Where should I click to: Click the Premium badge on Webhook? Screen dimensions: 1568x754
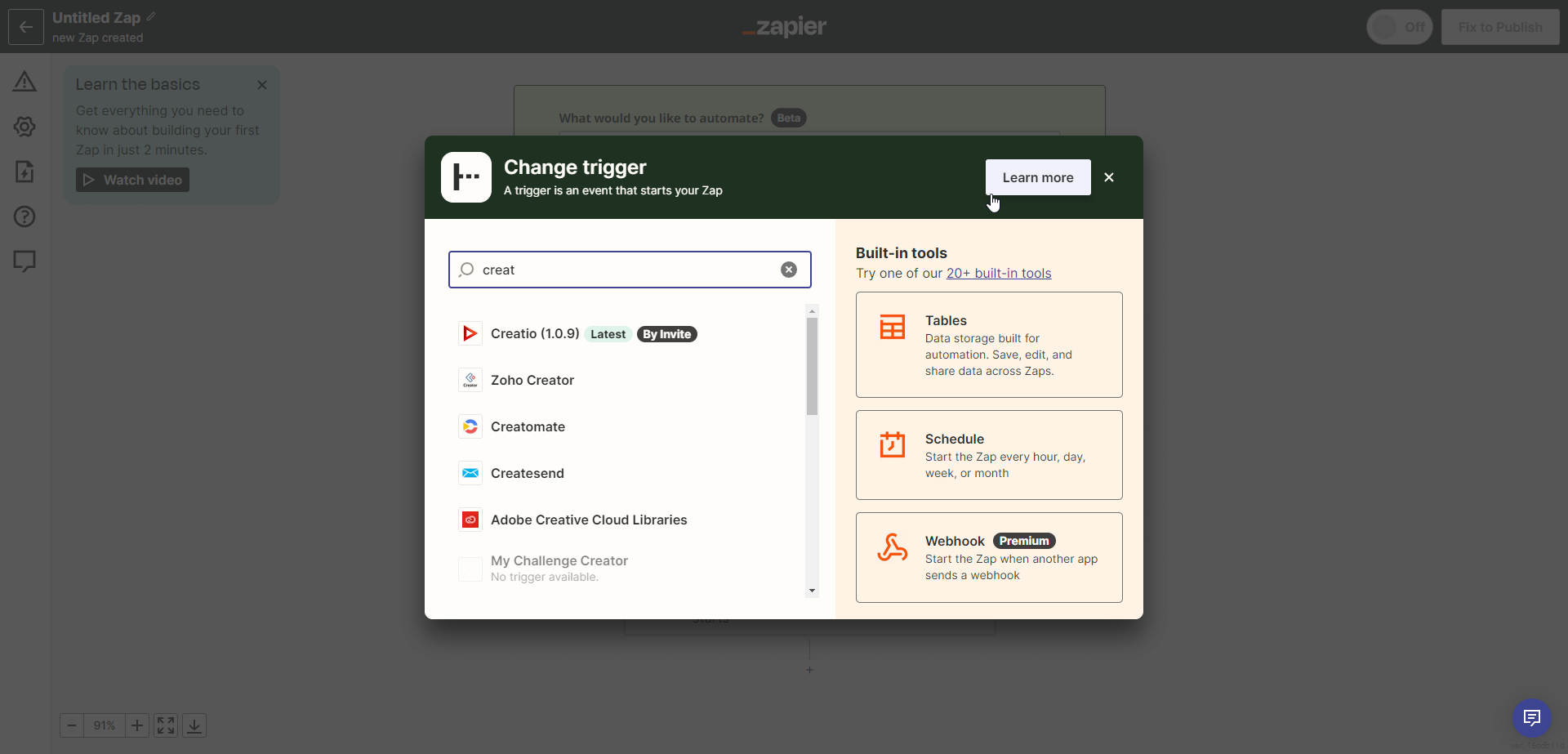[1024, 541]
